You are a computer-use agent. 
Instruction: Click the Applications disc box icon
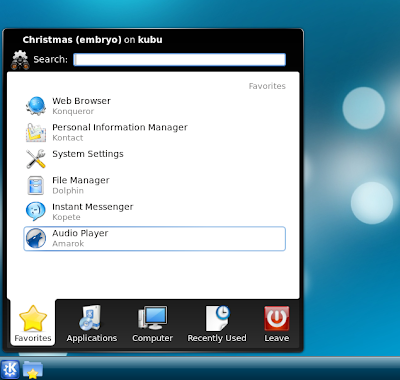coord(91,318)
